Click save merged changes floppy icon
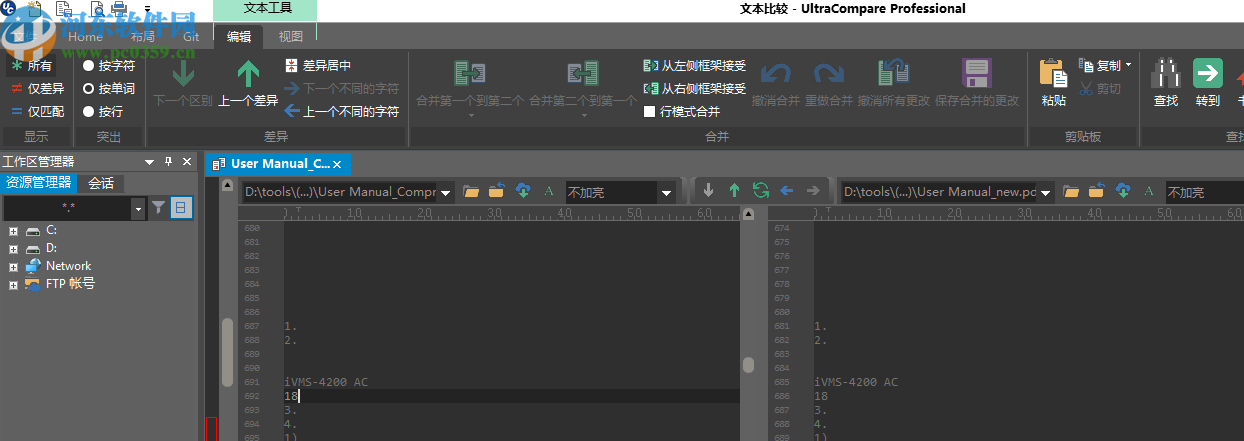The height and width of the screenshot is (441, 1244). pyautogui.click(x=976, y=74)
